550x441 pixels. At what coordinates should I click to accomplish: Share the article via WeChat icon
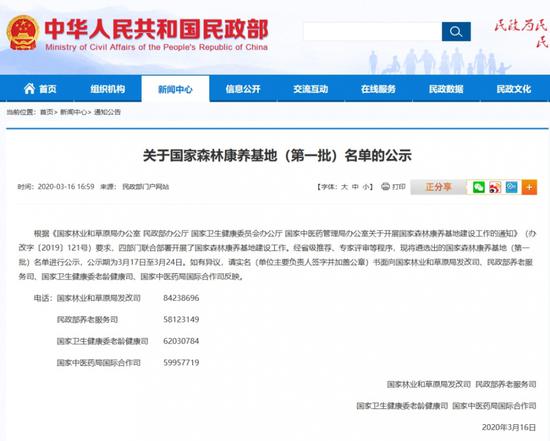(x=478, y=187)
